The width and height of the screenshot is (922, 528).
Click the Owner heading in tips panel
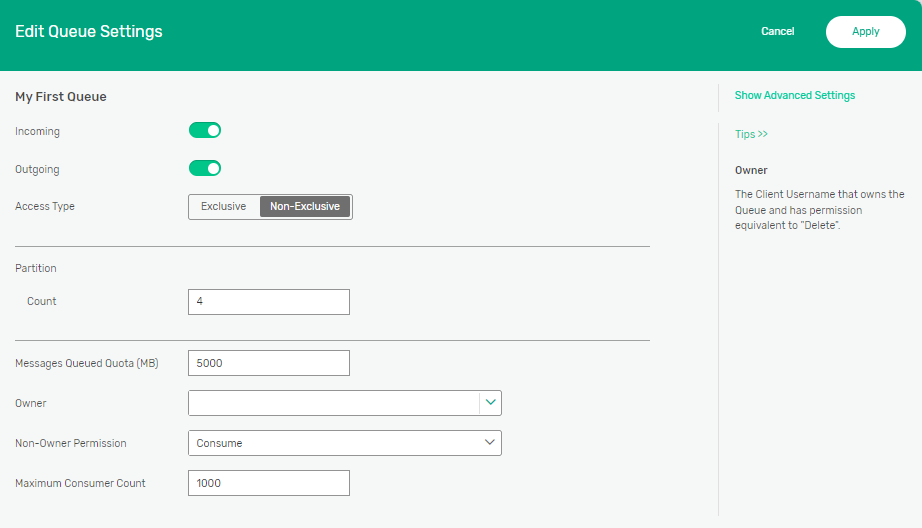(x=751, y=171)
